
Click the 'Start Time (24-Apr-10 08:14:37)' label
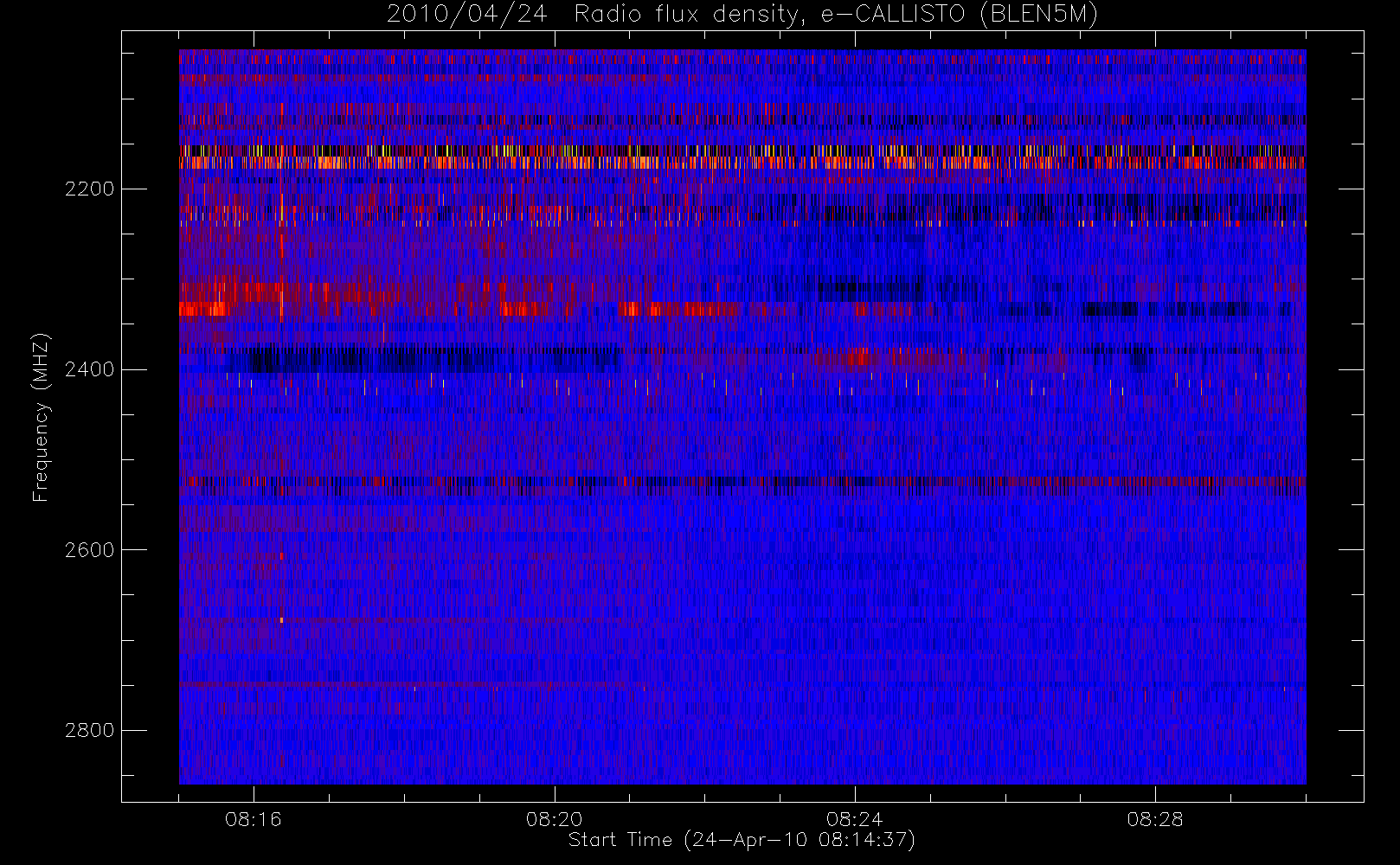click(x=742, y=840)
